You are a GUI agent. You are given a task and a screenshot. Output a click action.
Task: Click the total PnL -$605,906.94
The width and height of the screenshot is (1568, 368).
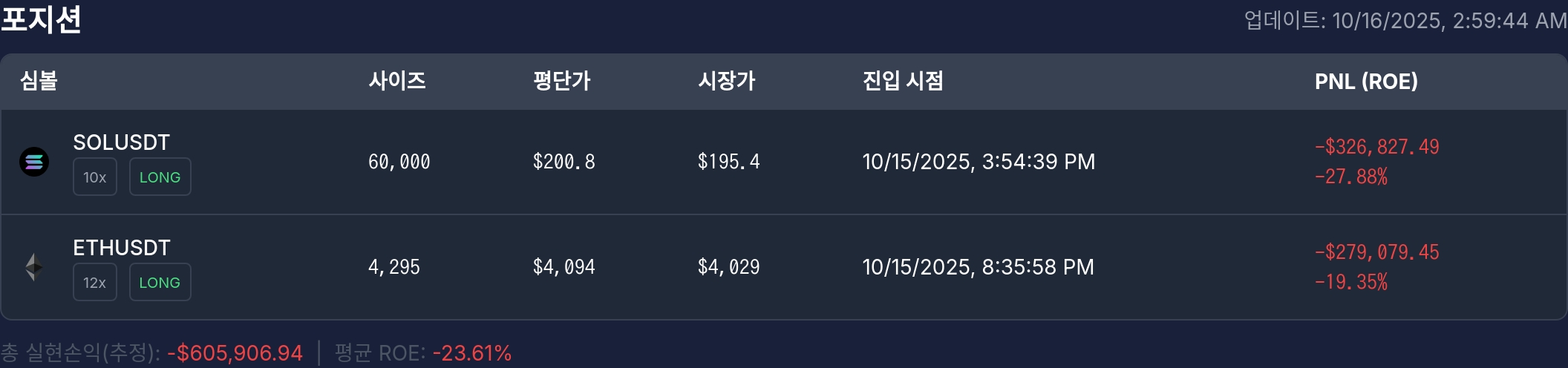235,353
